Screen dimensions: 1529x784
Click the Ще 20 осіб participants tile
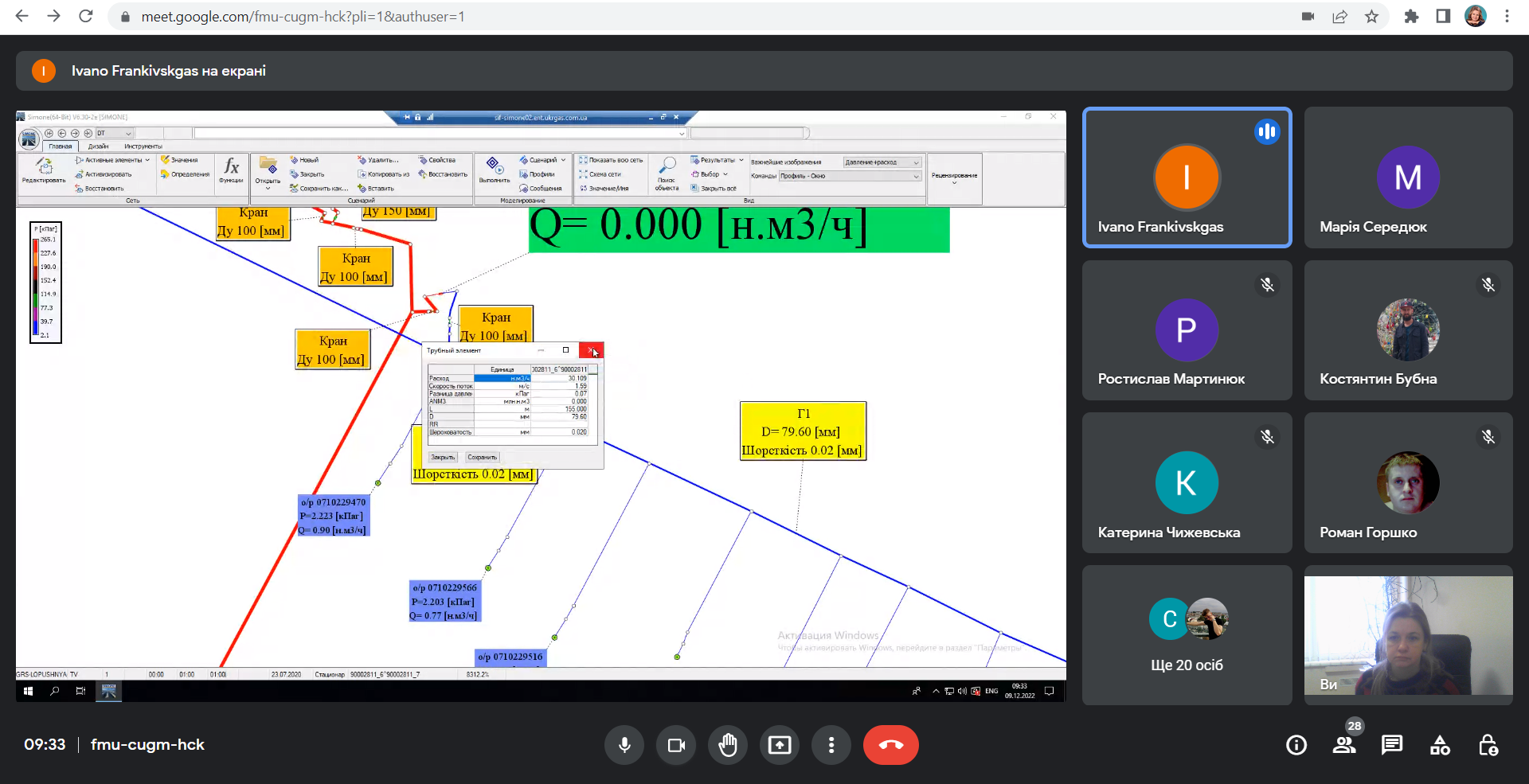click(x=1187, y=635)
